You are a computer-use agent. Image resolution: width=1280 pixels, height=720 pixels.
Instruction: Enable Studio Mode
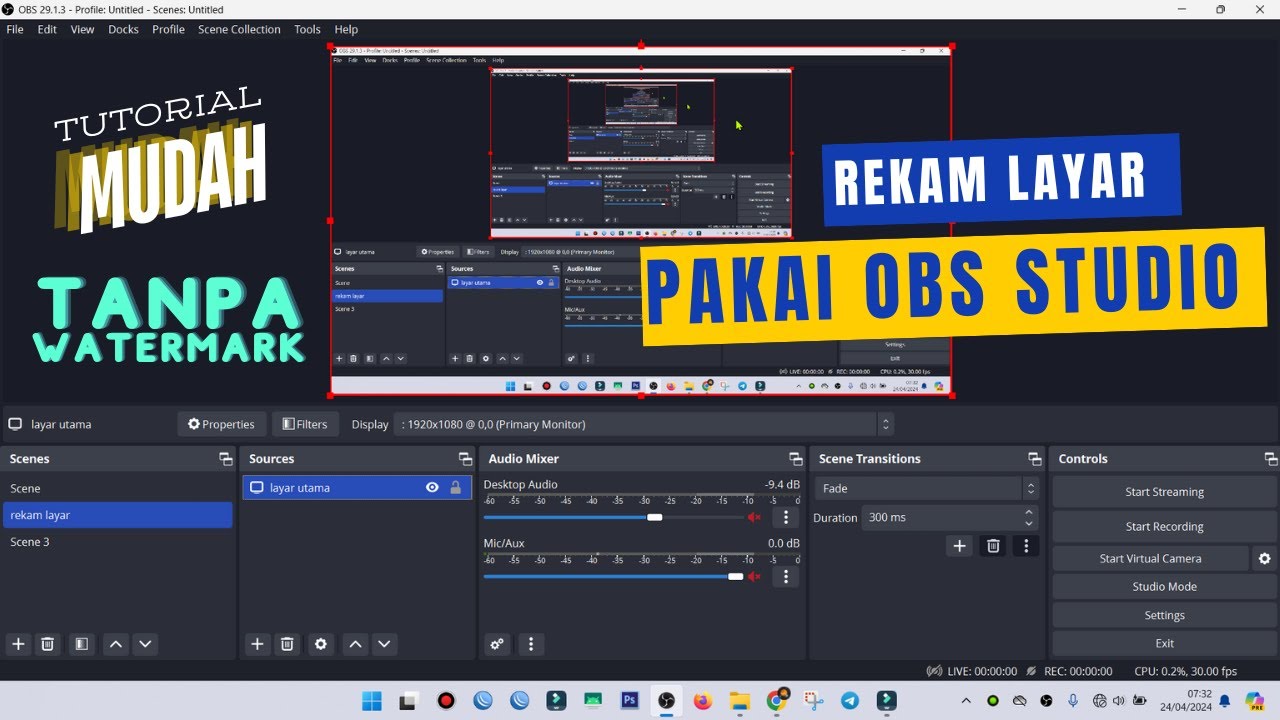[x=1164, y=586]
